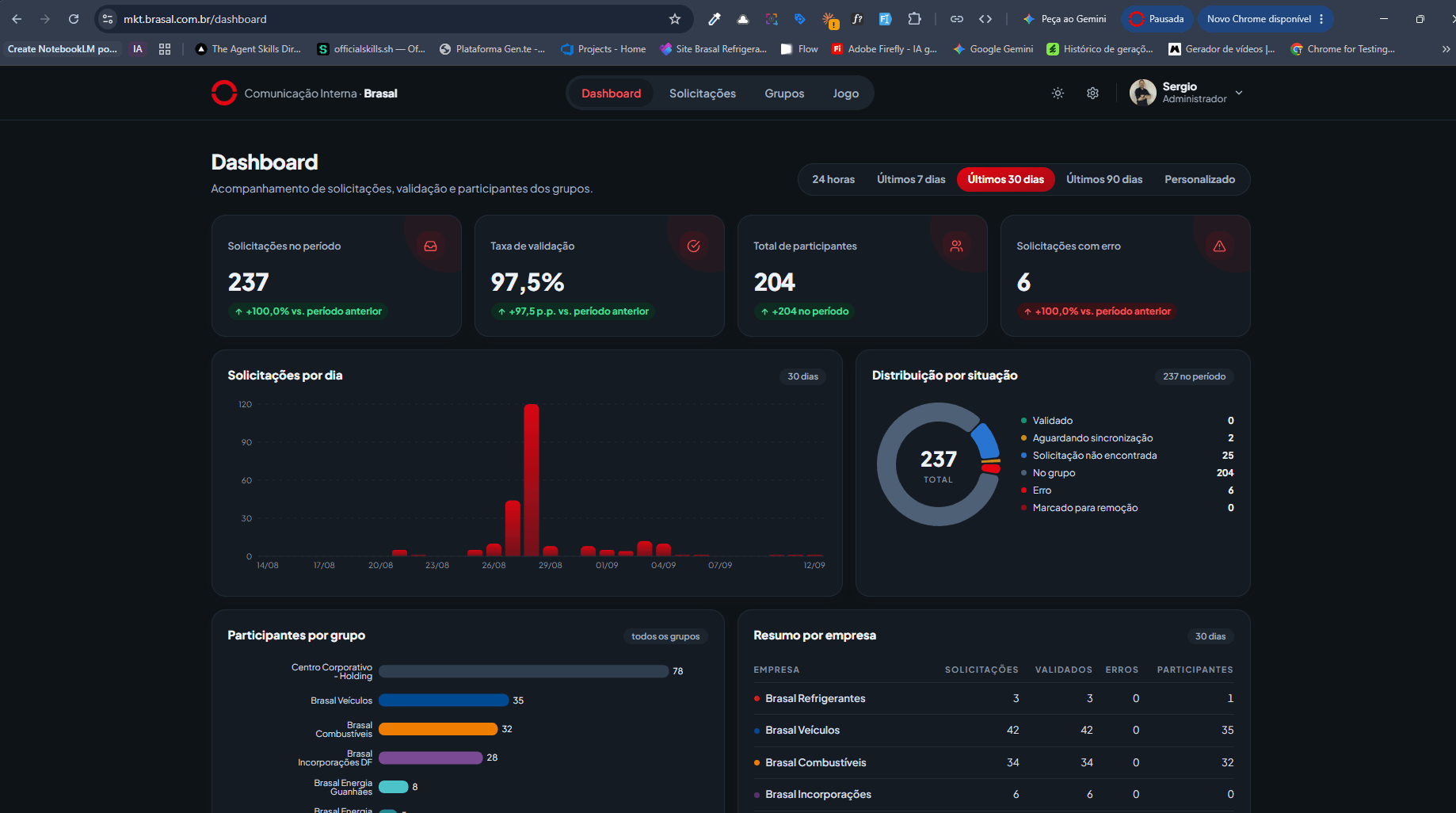The image size is (1456, 813).
Task: Click warning triangle icon on Solicitações com erro card
Action: pos(1219,246)
